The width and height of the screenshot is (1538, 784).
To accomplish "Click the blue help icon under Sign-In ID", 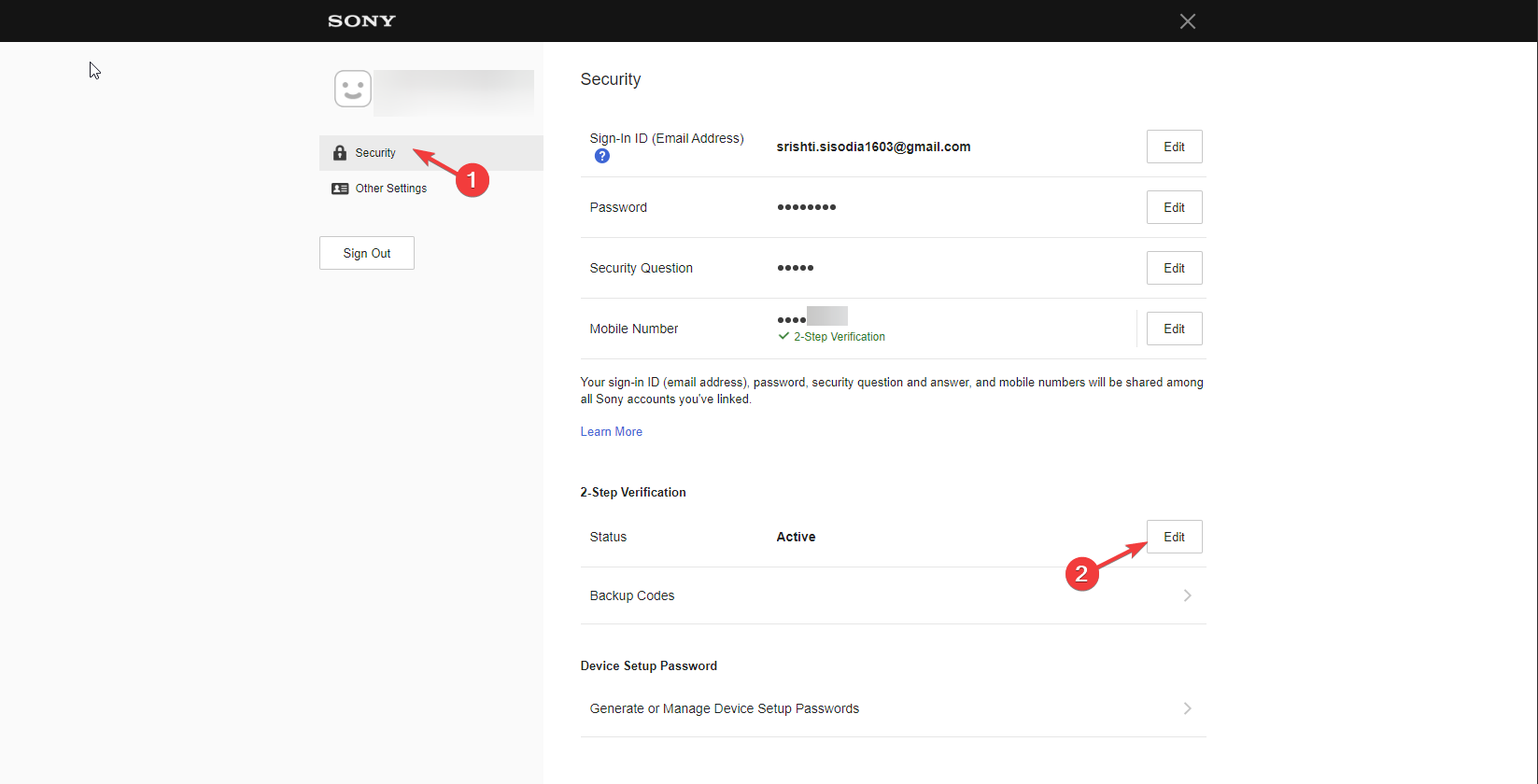I will click(602, 156).
